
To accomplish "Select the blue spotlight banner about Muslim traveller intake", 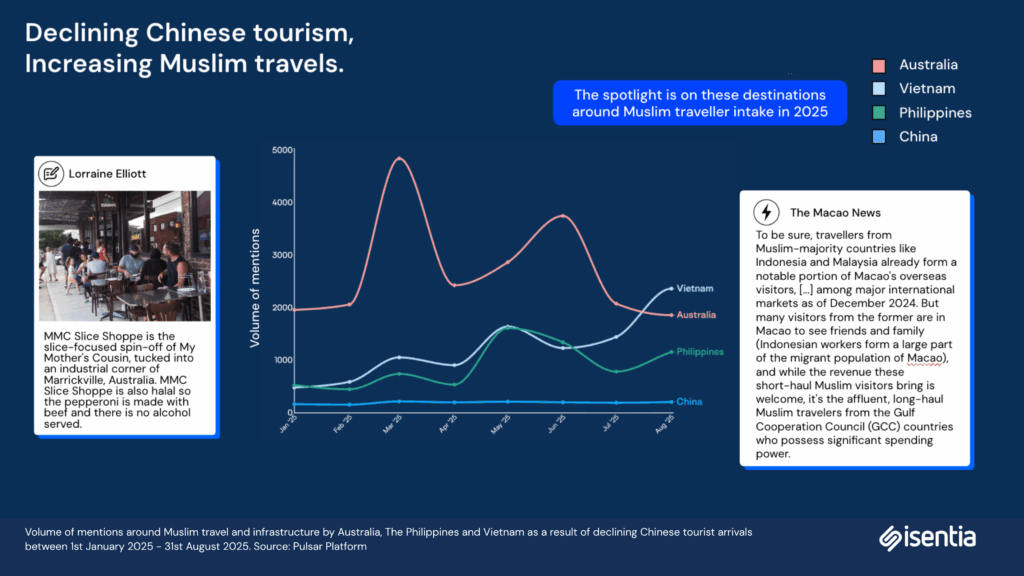I will tap(699, 103).
